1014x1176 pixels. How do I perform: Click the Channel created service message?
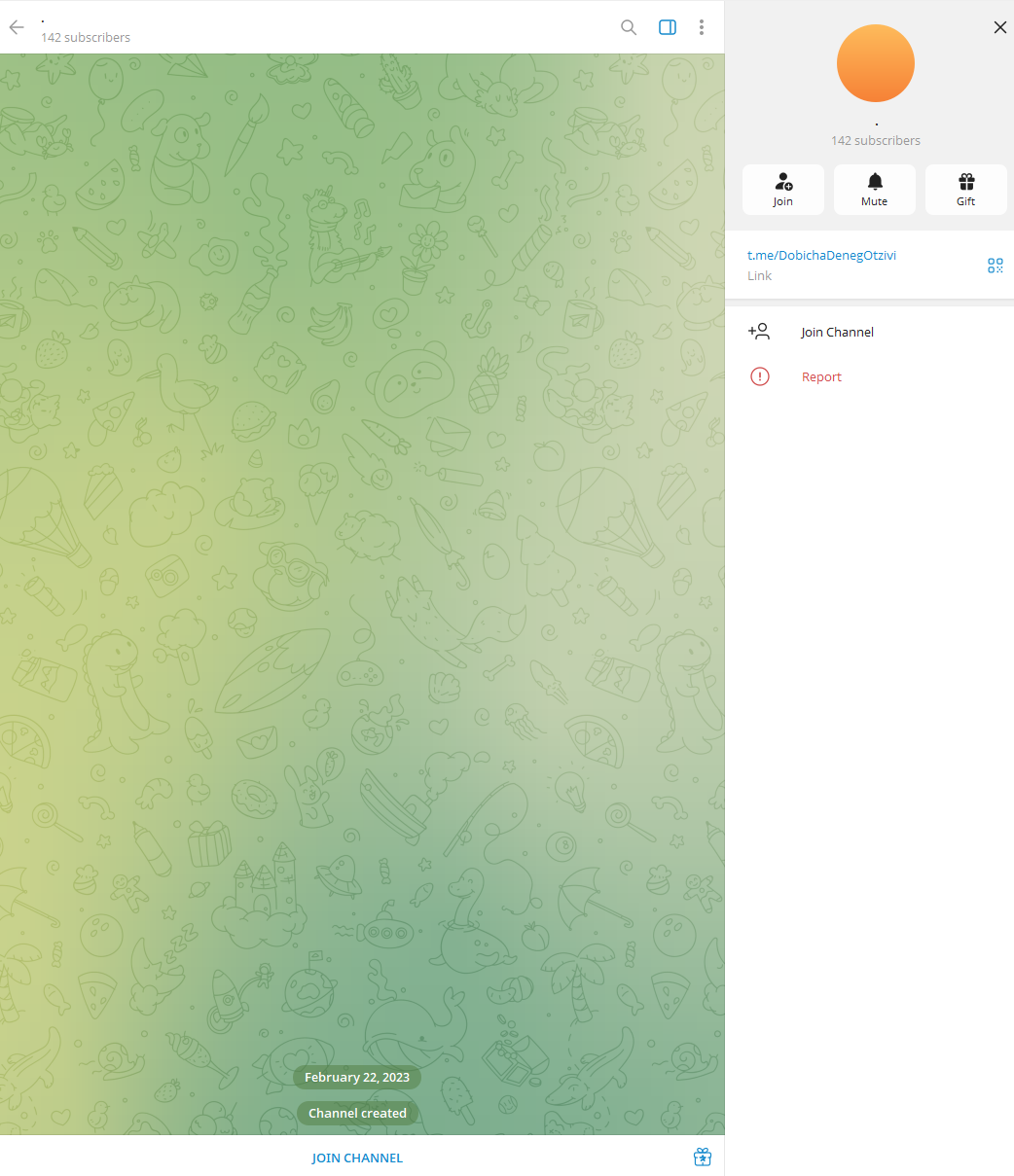357,1113
